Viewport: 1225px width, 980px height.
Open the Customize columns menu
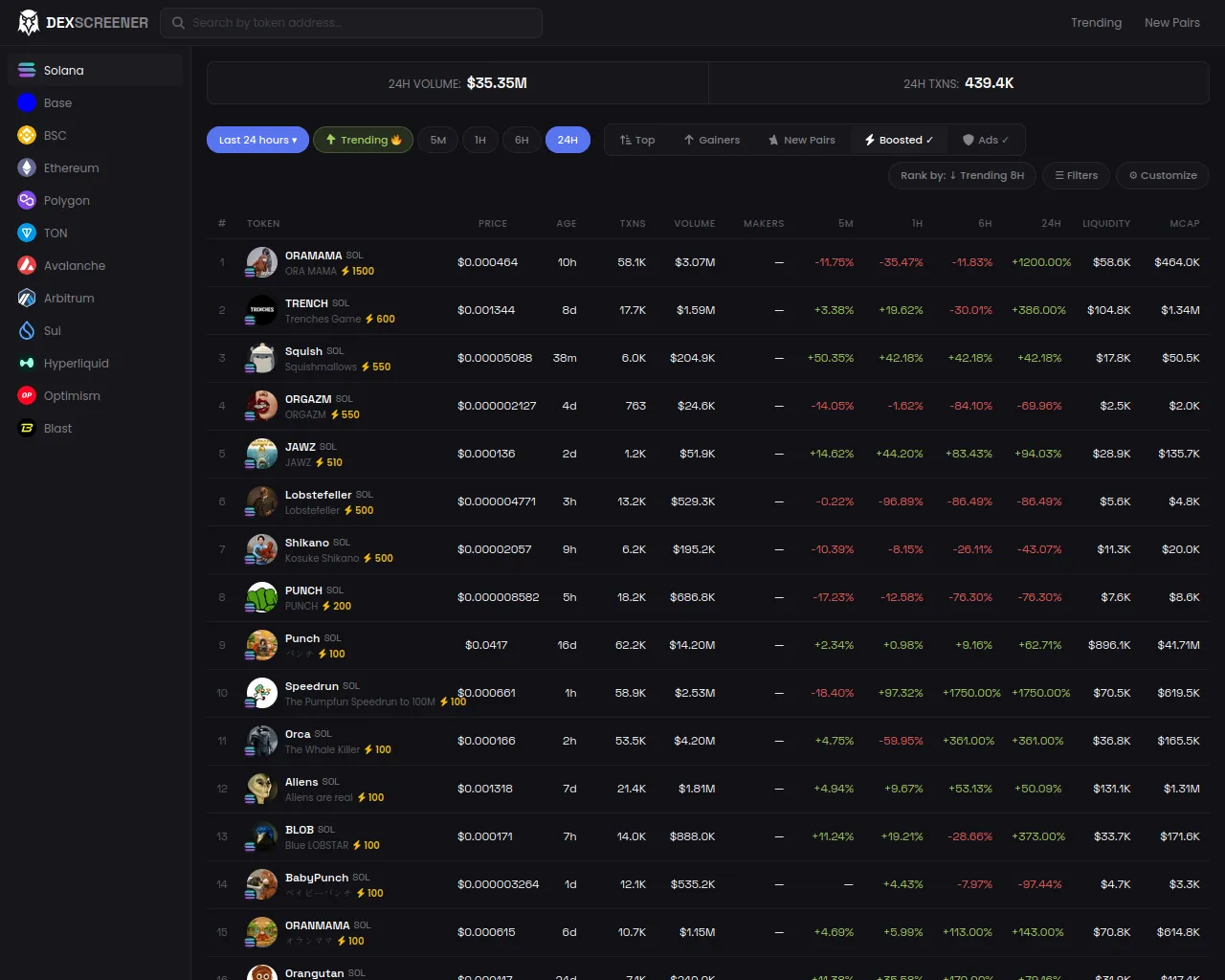tap(1163, 175)
